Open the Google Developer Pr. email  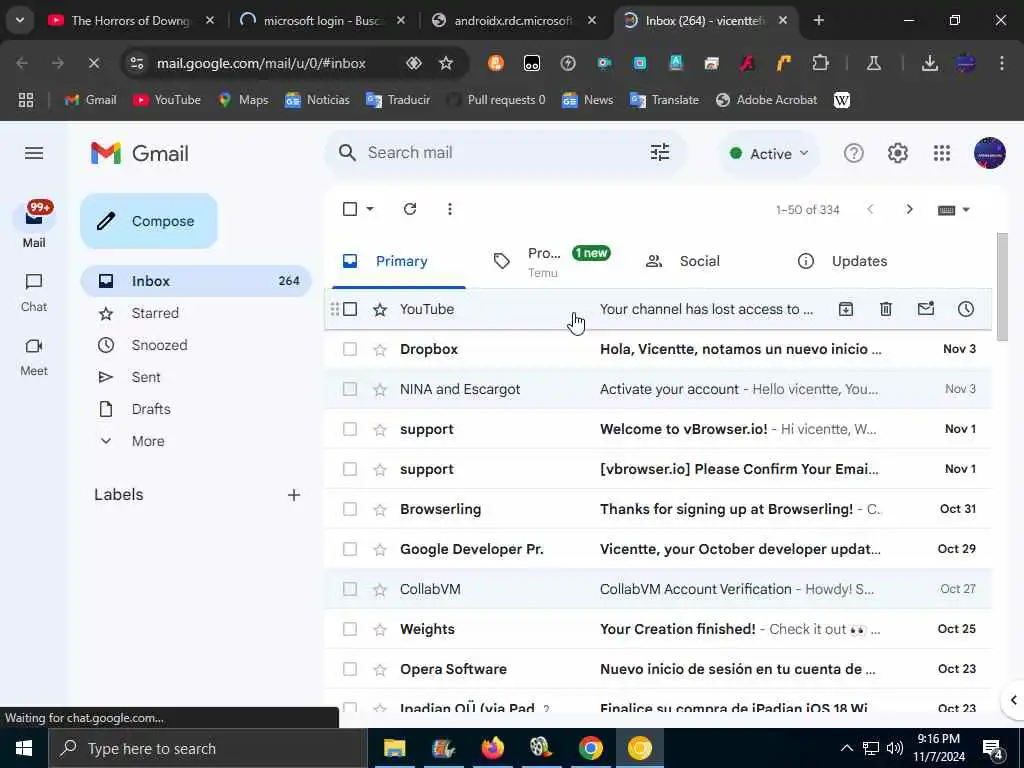click(x=658, y=549)
